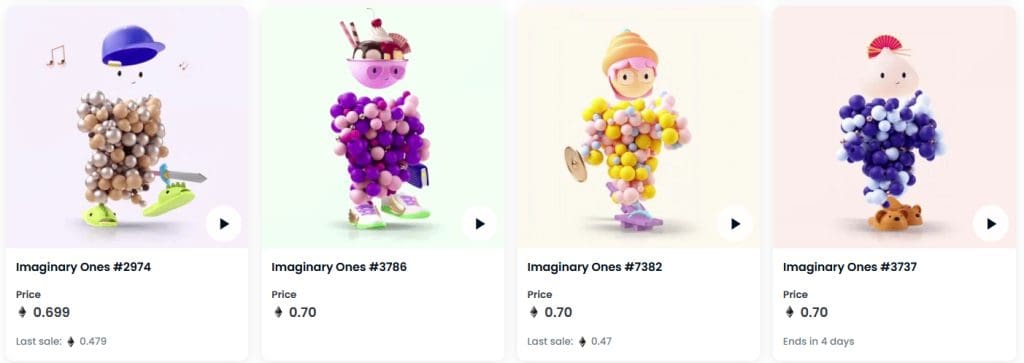
Task: Select blue balloon character with bear slippers
Action: 894,127
